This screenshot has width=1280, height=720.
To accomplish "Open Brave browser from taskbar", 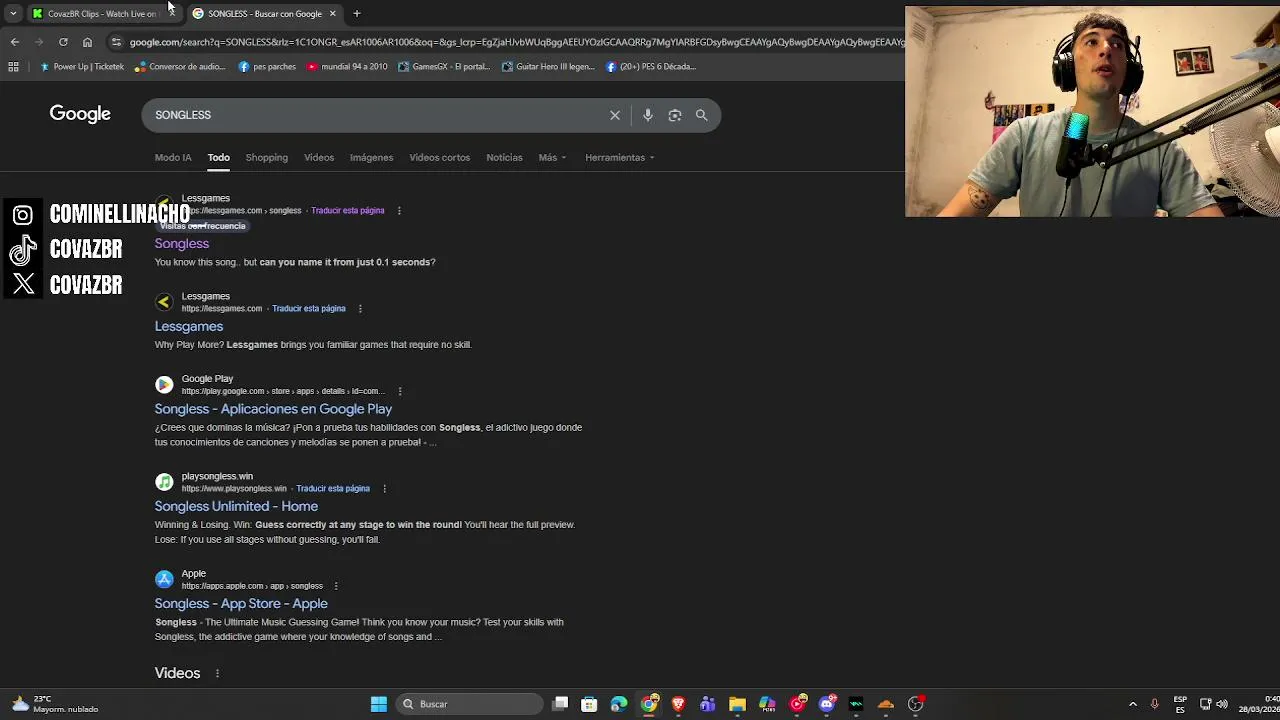I will [678, 704].
